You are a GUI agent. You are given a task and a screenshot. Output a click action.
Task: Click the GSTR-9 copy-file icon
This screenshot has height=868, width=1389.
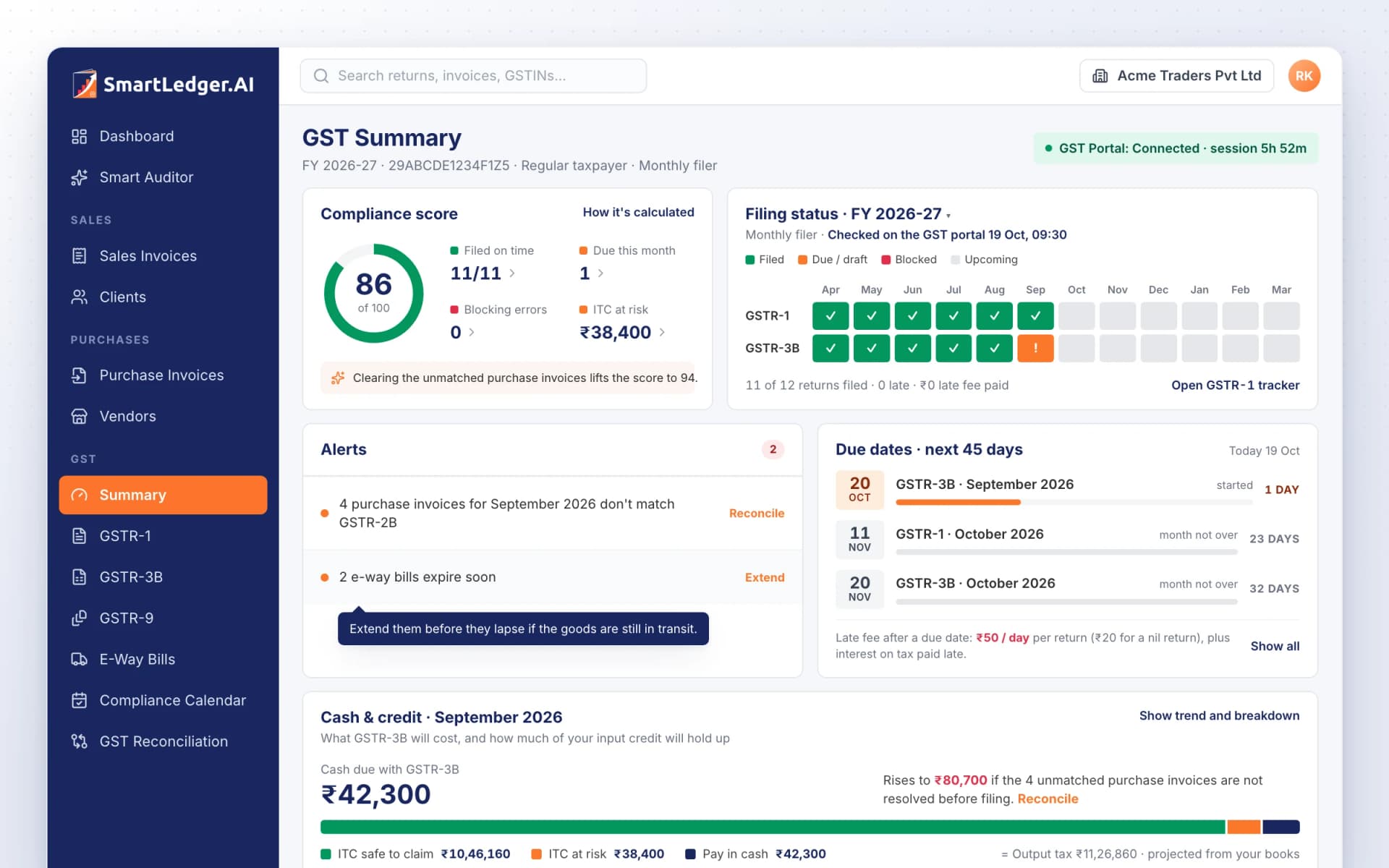80,618
